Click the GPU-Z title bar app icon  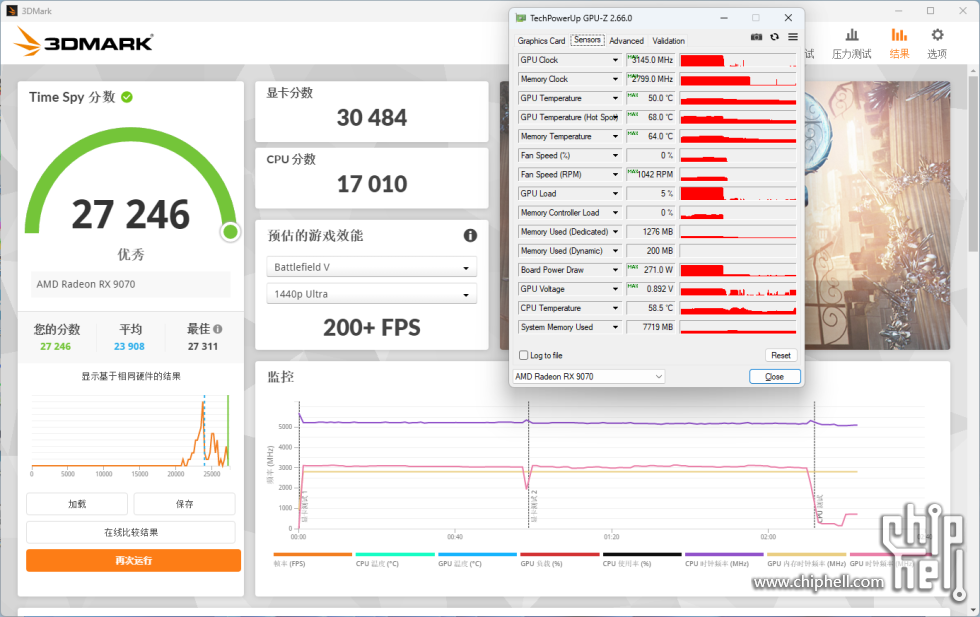pos(521,18)
